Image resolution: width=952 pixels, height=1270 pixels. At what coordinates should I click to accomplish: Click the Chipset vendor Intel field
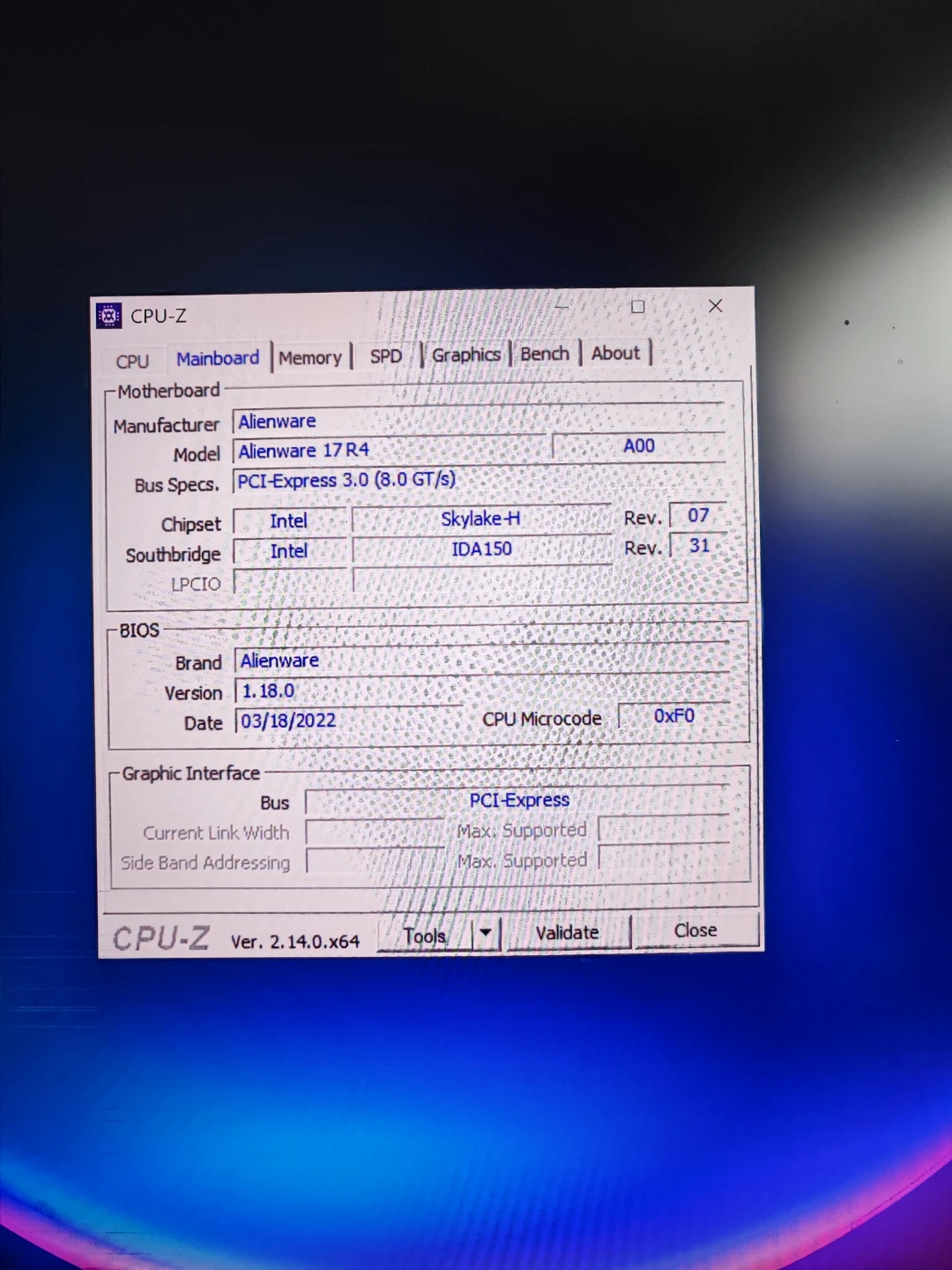pos(289,521)
